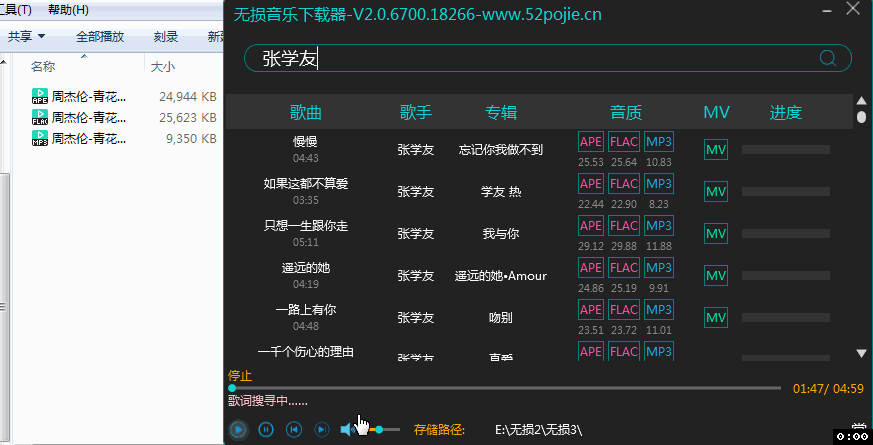The image size is (873, 445).
Task: Download APE for 只想一生跟你走
Action: (x=591, y=226)
